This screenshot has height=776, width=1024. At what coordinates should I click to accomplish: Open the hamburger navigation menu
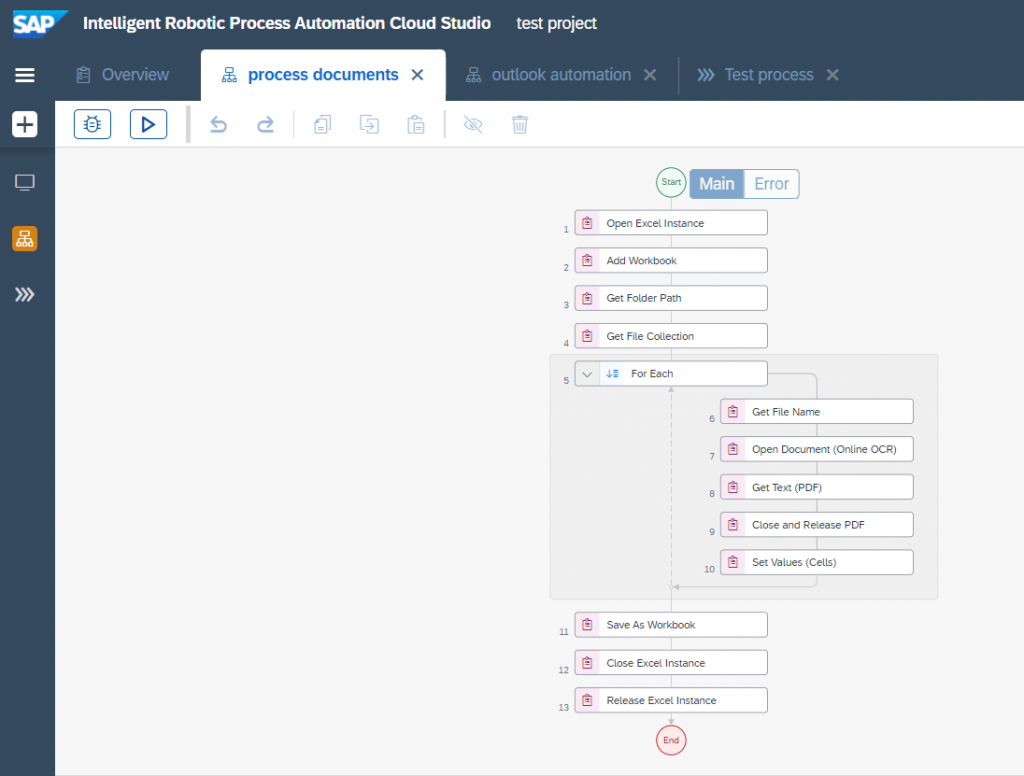[25, 75]
